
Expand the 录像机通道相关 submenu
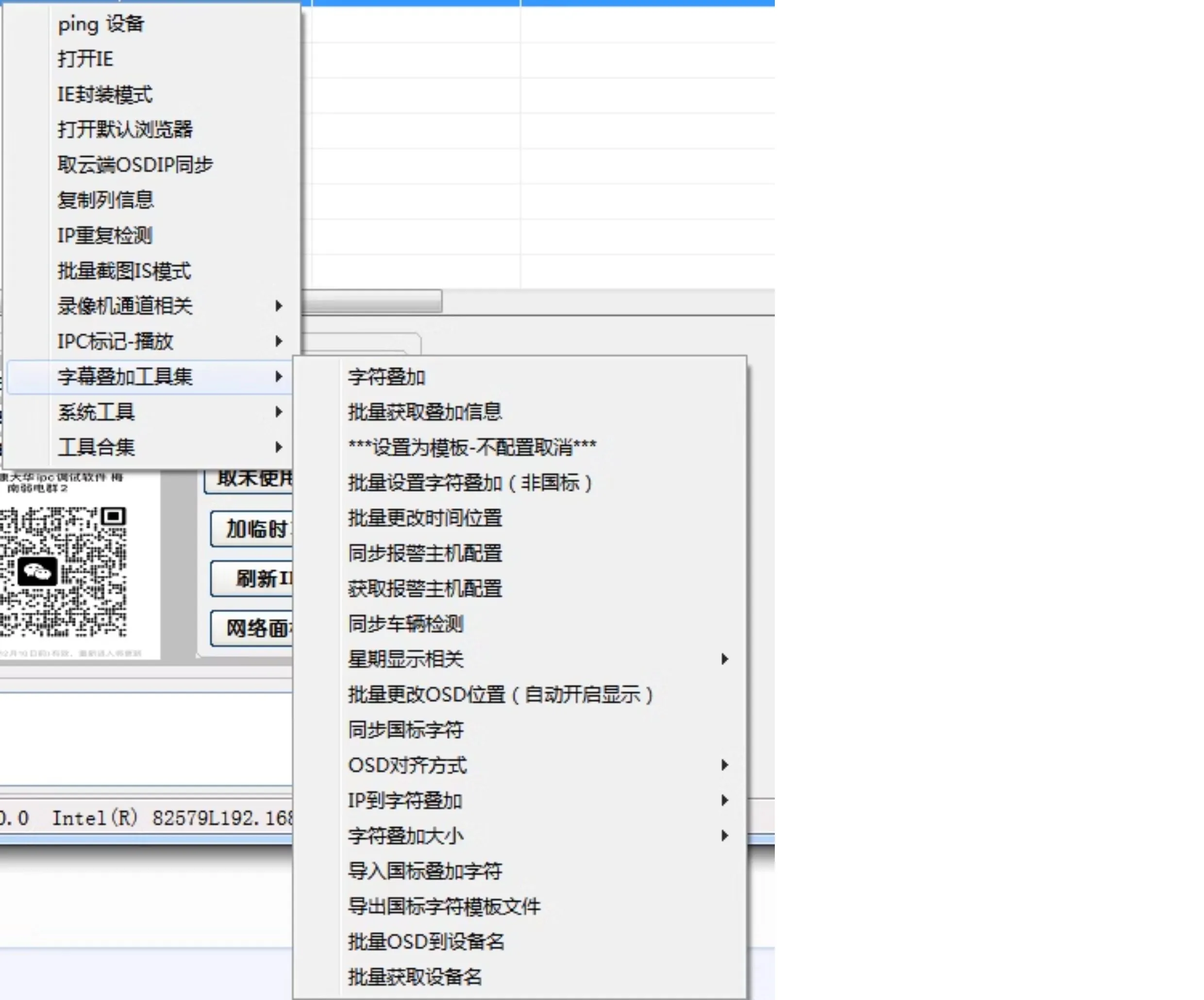coord(126,307)
